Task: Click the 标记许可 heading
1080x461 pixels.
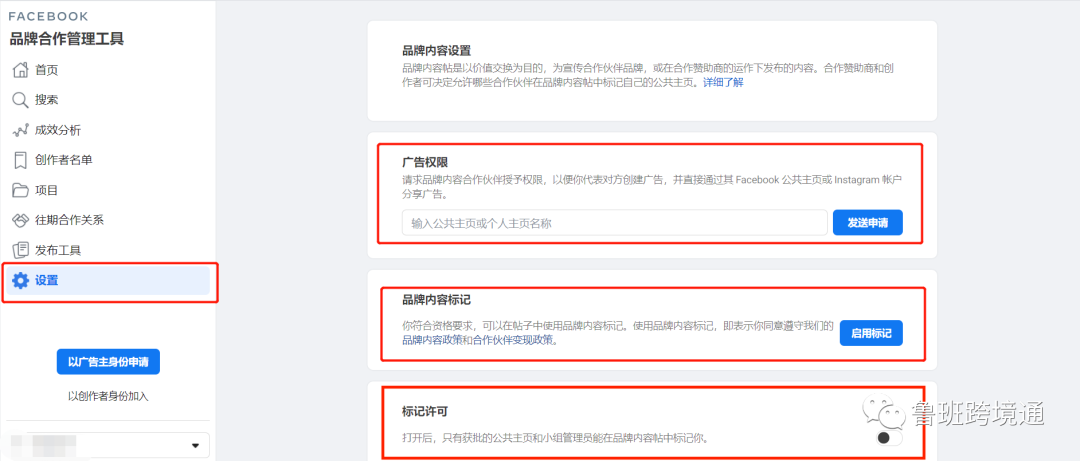Action: pos(425,412)
